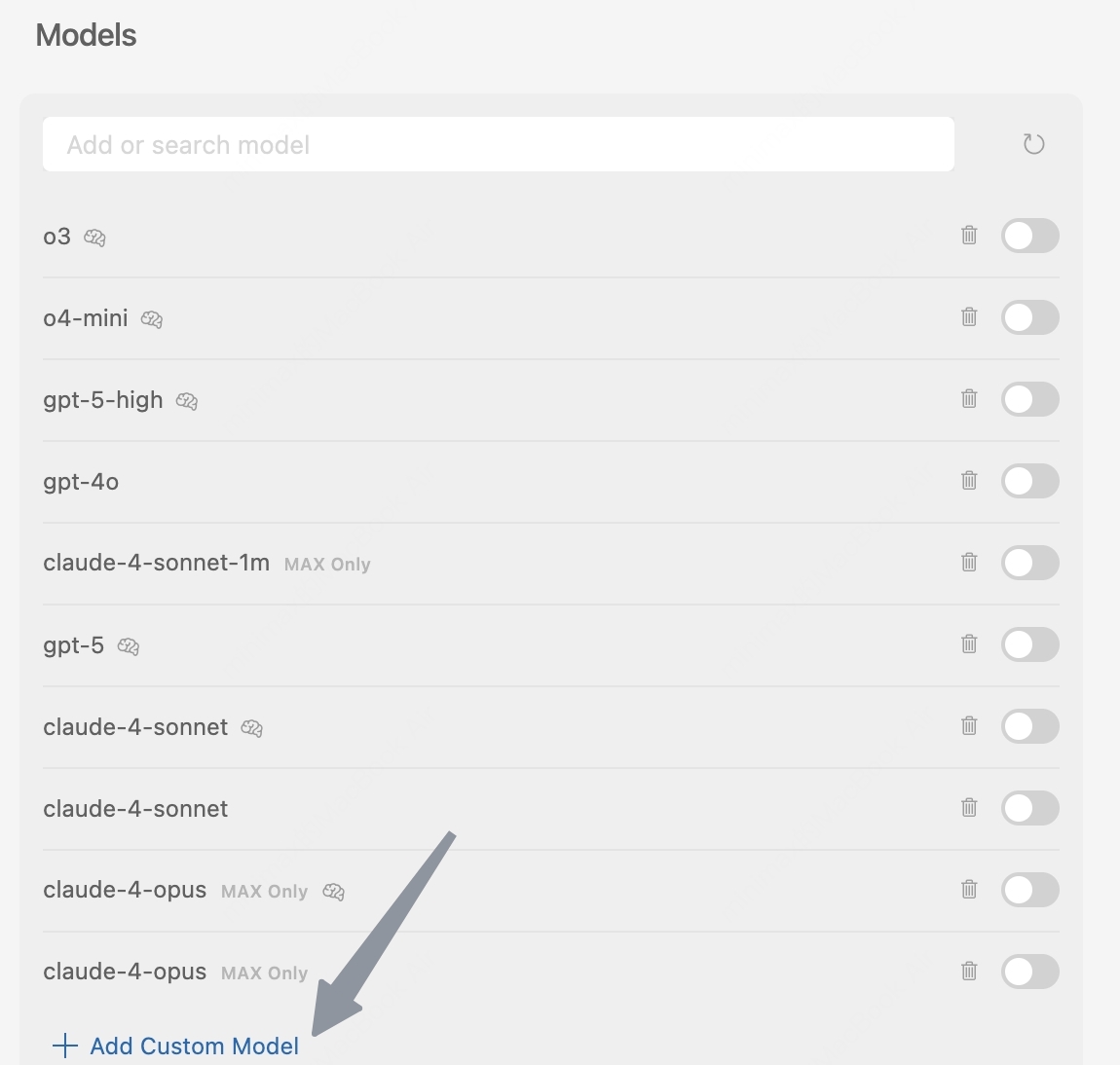
Task: Remove gpt-4o with its trash icon
Action: (x=969, y=480)
